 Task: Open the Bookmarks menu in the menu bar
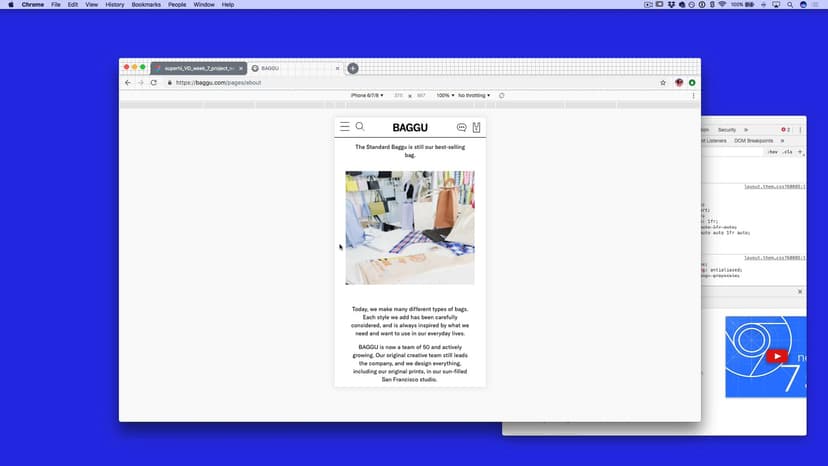pyautogui.click(x=146, y=5)
